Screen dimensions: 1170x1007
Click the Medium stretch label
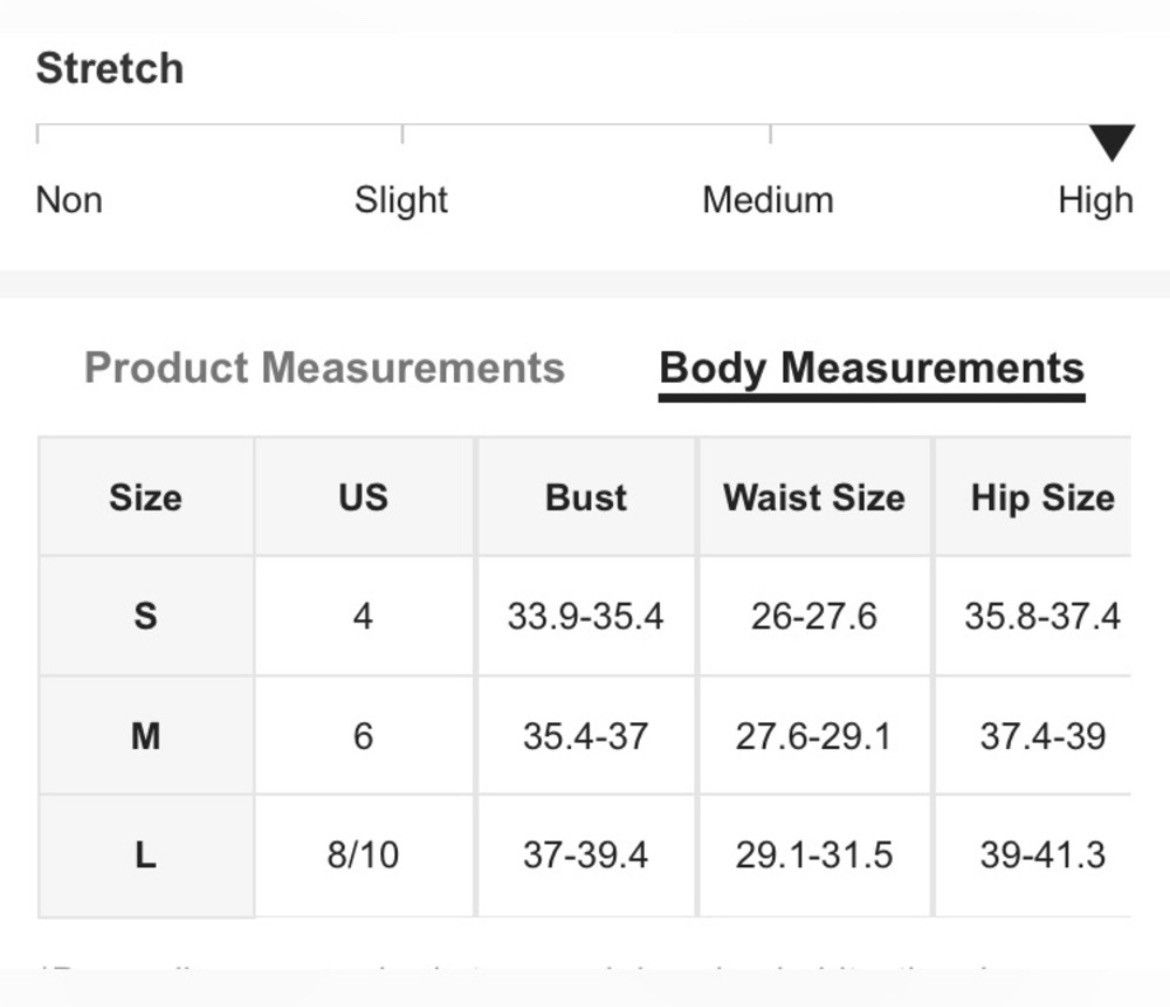click(x=768, y=200)
